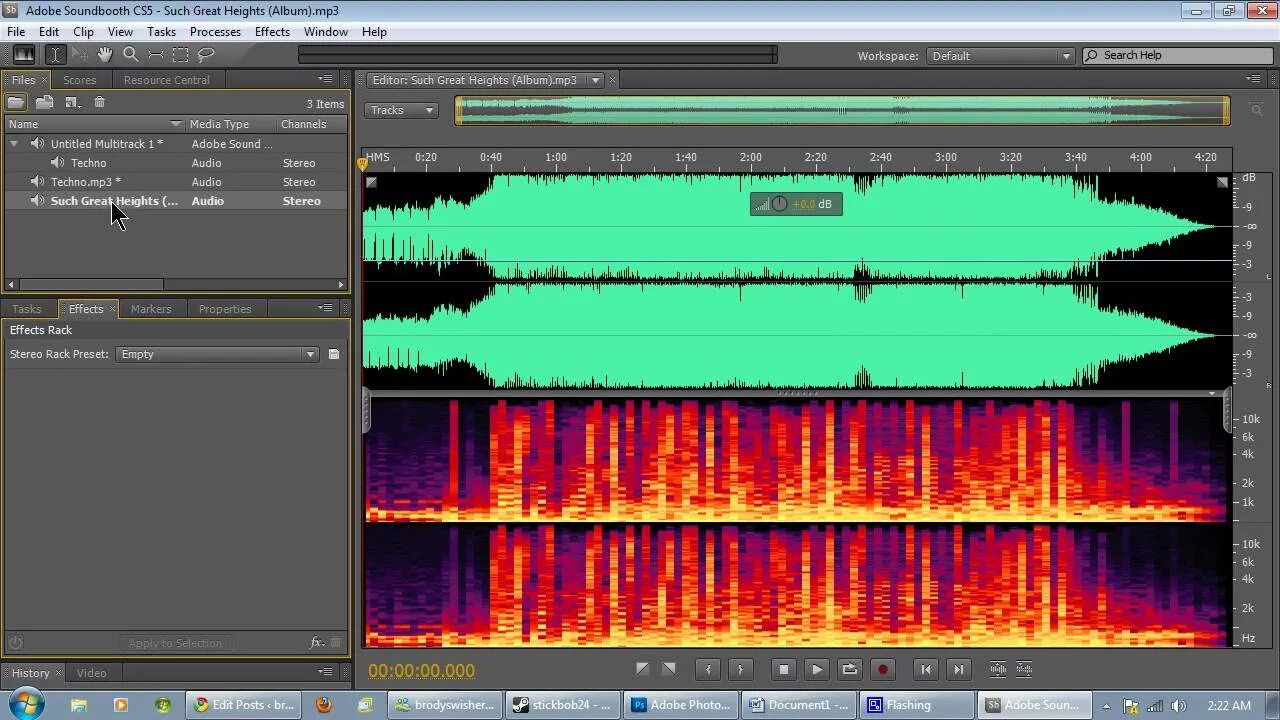Open the Processes menu

click(x=215, y=32)
